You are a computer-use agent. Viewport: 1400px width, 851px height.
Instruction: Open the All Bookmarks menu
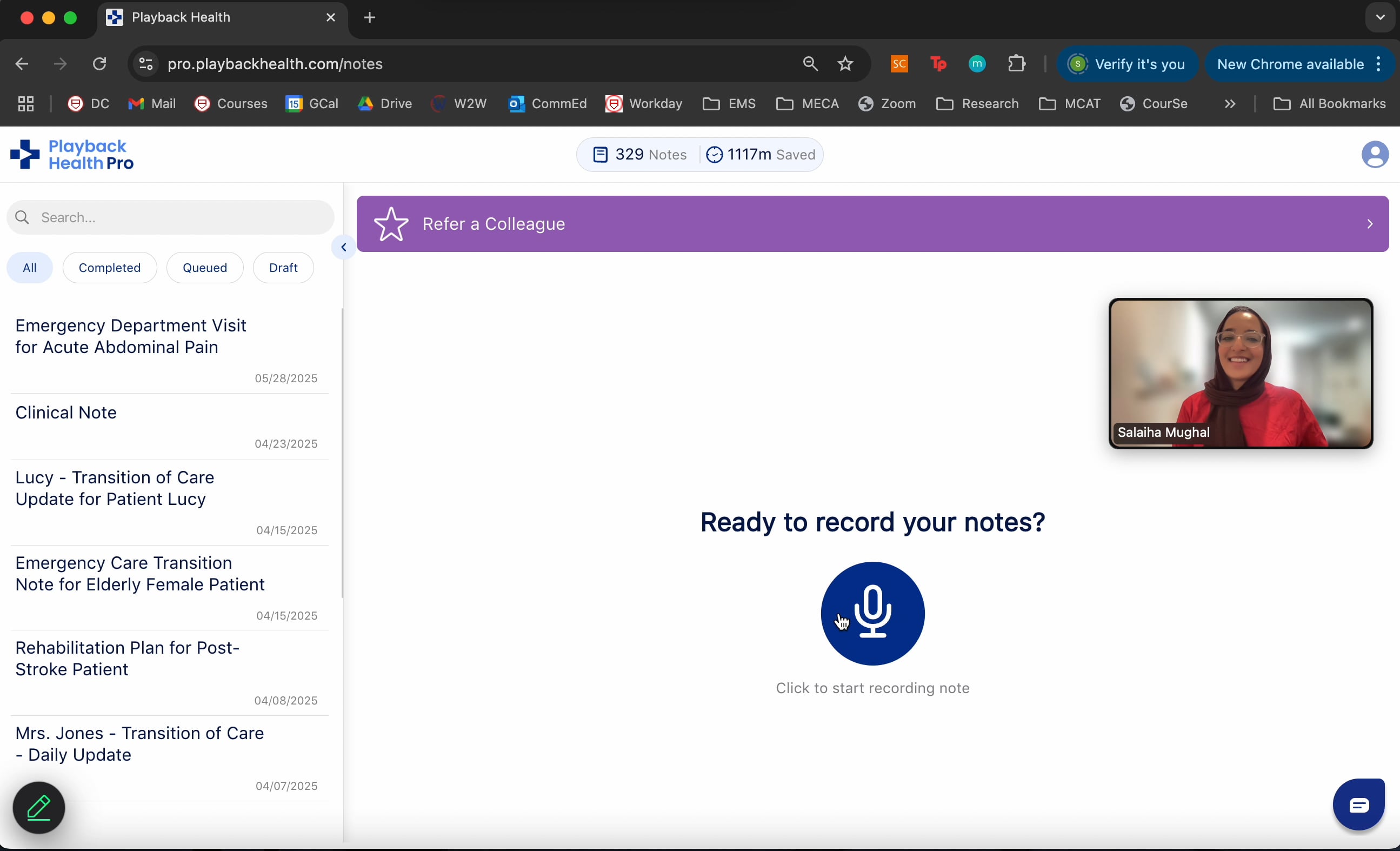pos(1330,103)
